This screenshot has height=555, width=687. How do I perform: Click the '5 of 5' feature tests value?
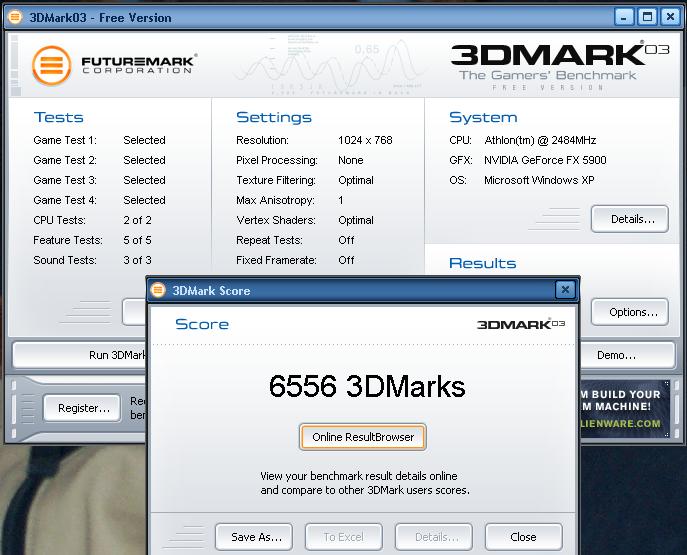tap(138, 240)
